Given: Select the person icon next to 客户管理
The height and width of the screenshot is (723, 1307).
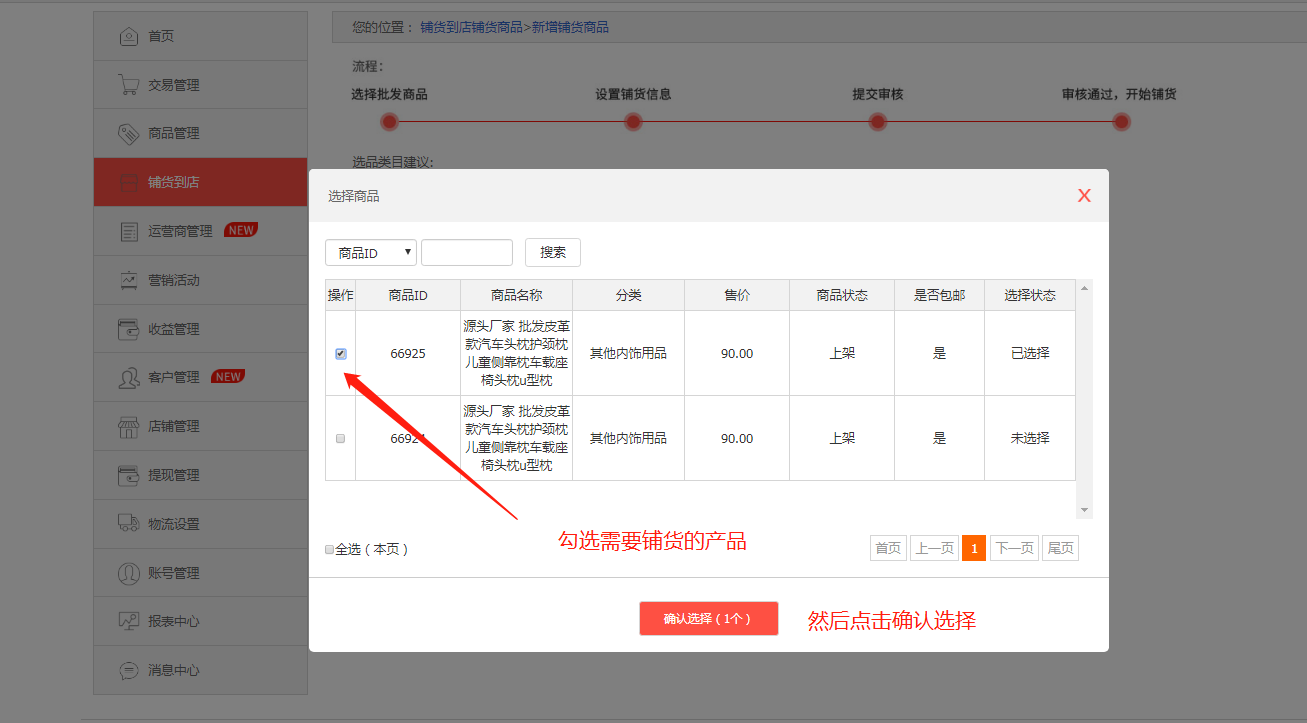Looking at the screenshot, I should coord(128,377).
